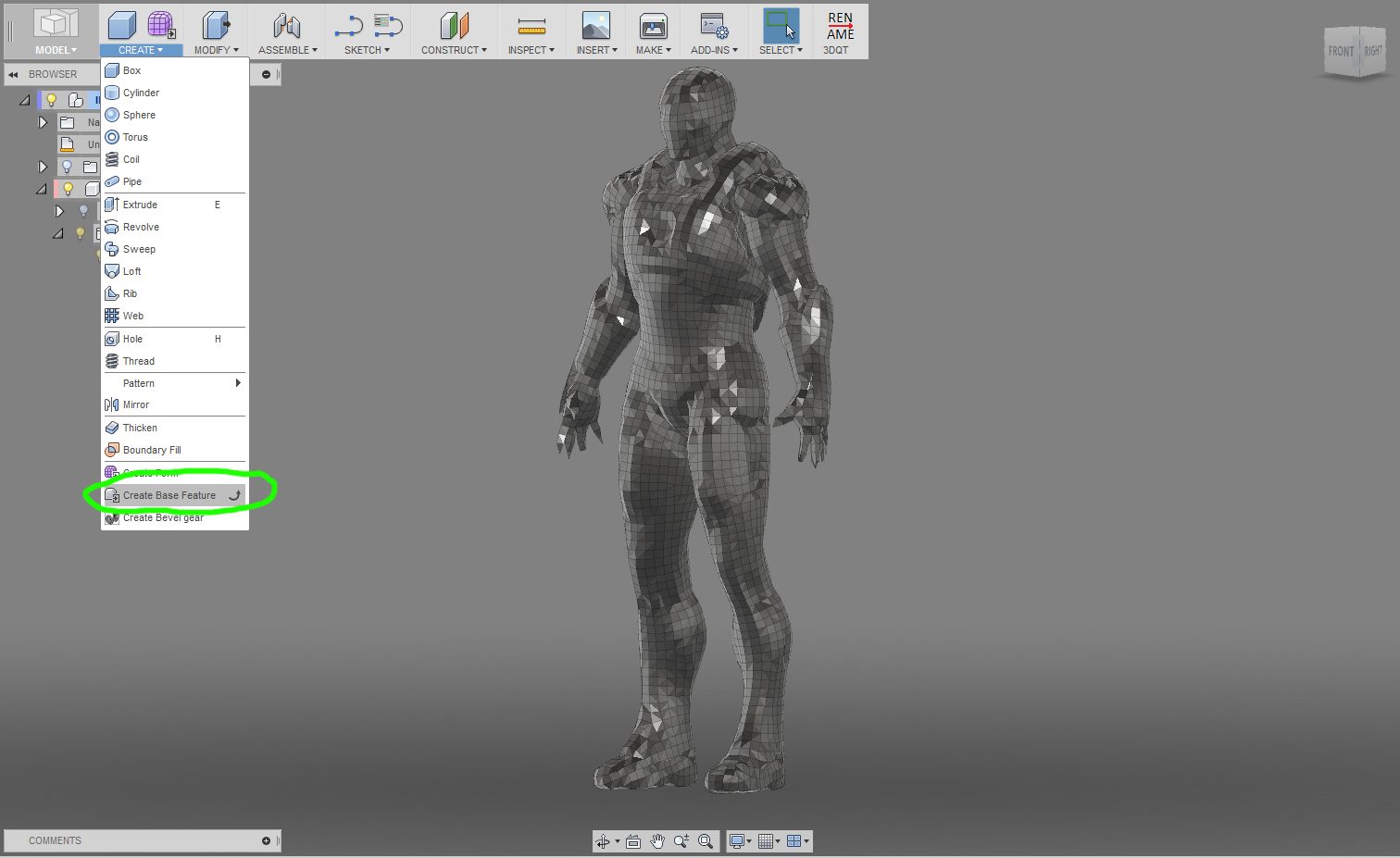
Task: Choose Create Base Feature from menu
Action: tap(169, 496)
